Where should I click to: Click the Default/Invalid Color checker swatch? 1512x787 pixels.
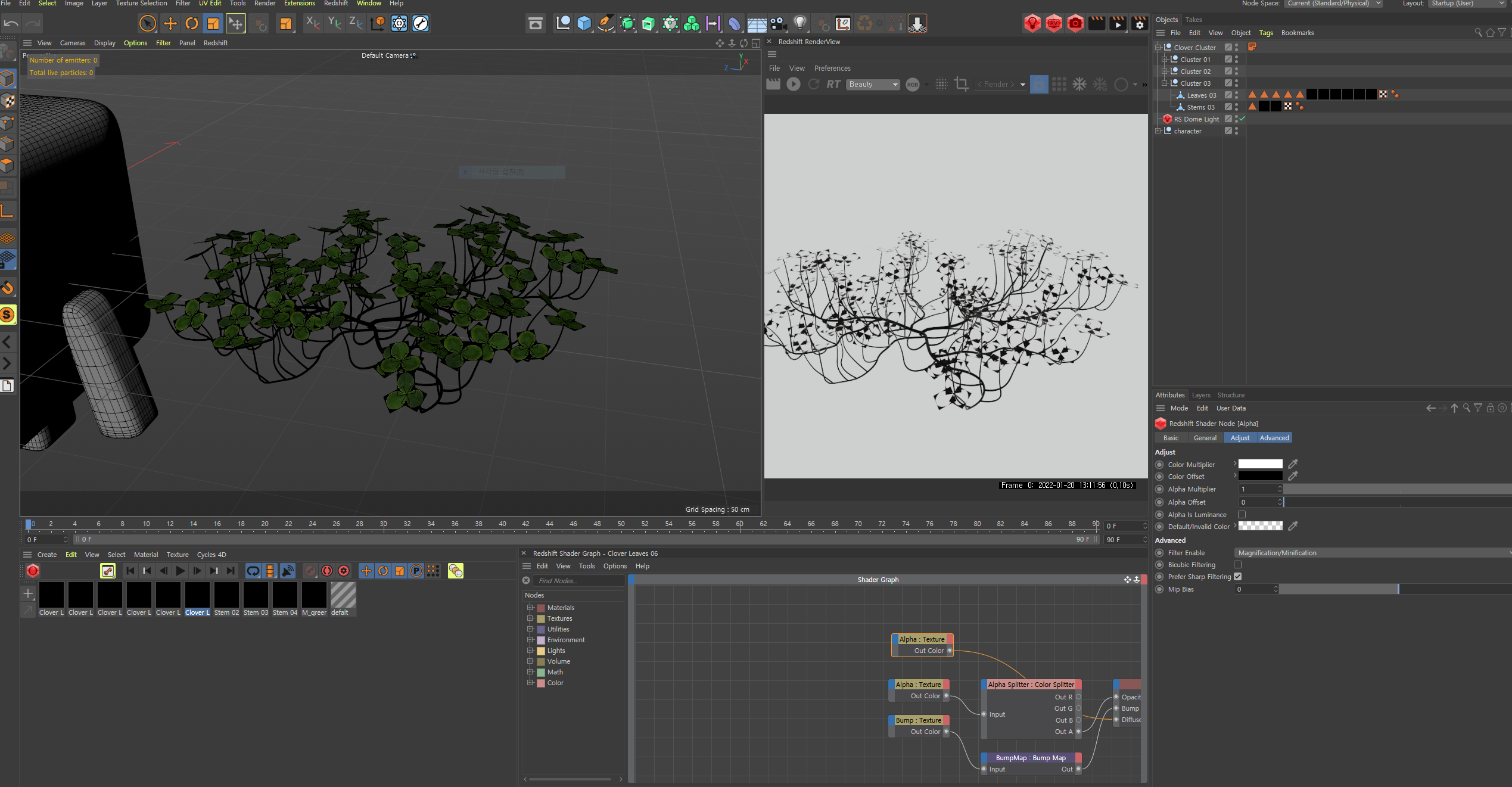pos(1260,526)
